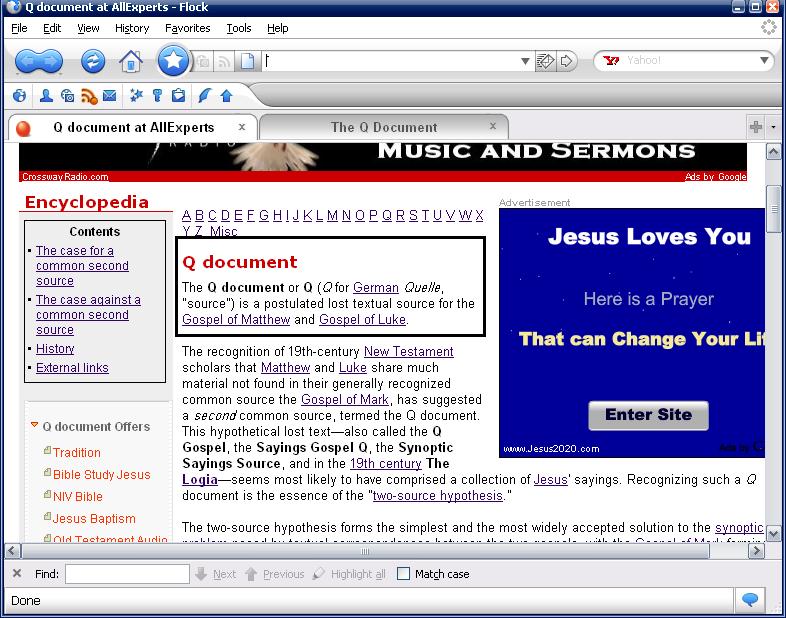Open the Favorites menu
Screen dimensions: 786x618
tap(187, 28)
